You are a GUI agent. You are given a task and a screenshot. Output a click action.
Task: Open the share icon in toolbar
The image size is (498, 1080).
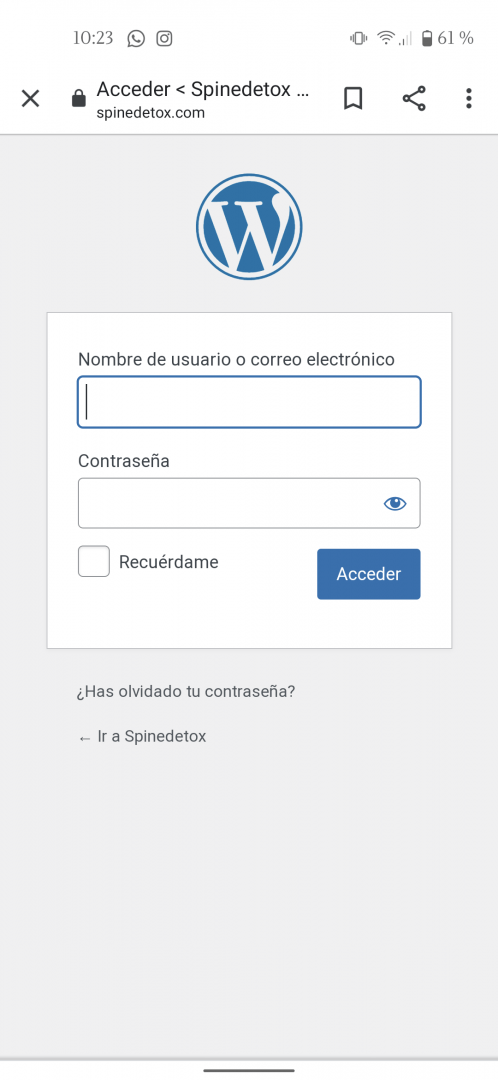(413, 98)
